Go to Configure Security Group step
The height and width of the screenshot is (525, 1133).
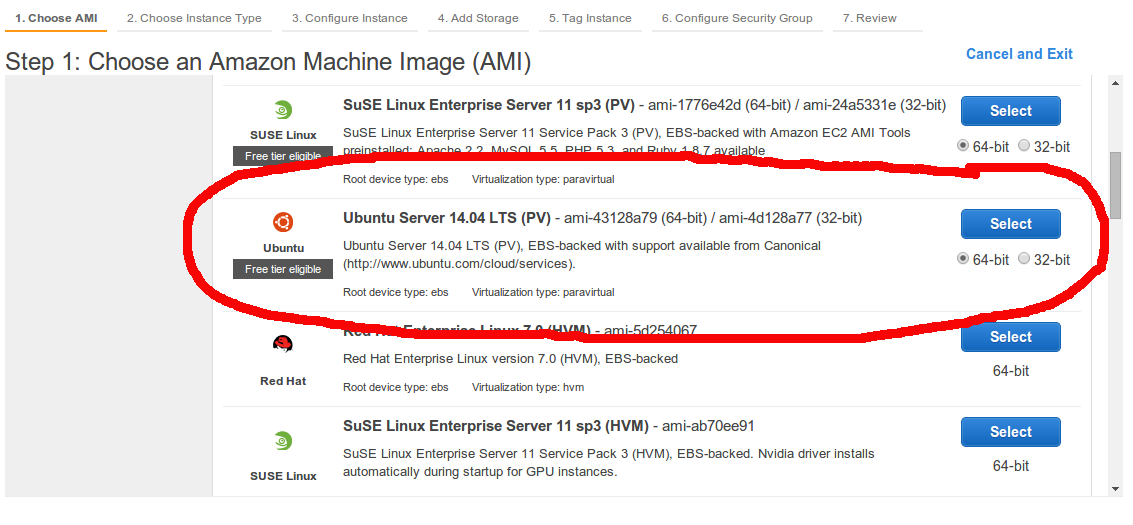[737, 18]
